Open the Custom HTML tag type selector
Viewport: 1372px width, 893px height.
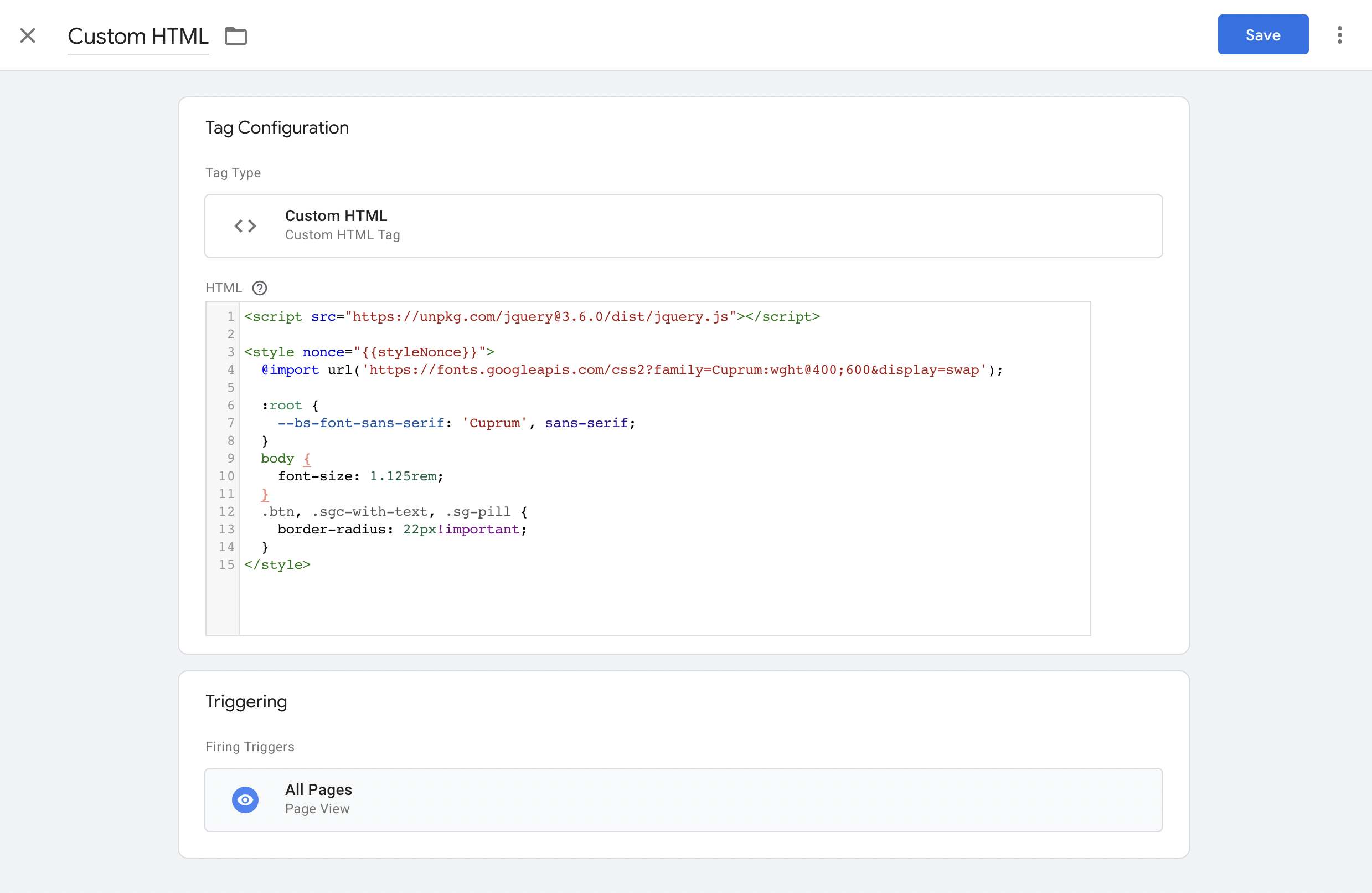point(683,225)
